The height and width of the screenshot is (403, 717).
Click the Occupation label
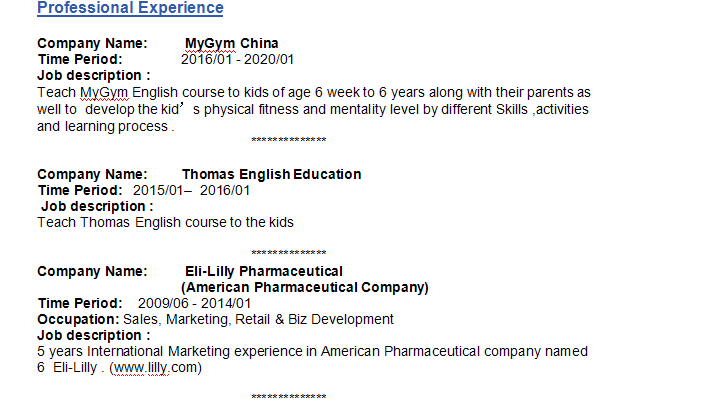(x=78, y=320)
